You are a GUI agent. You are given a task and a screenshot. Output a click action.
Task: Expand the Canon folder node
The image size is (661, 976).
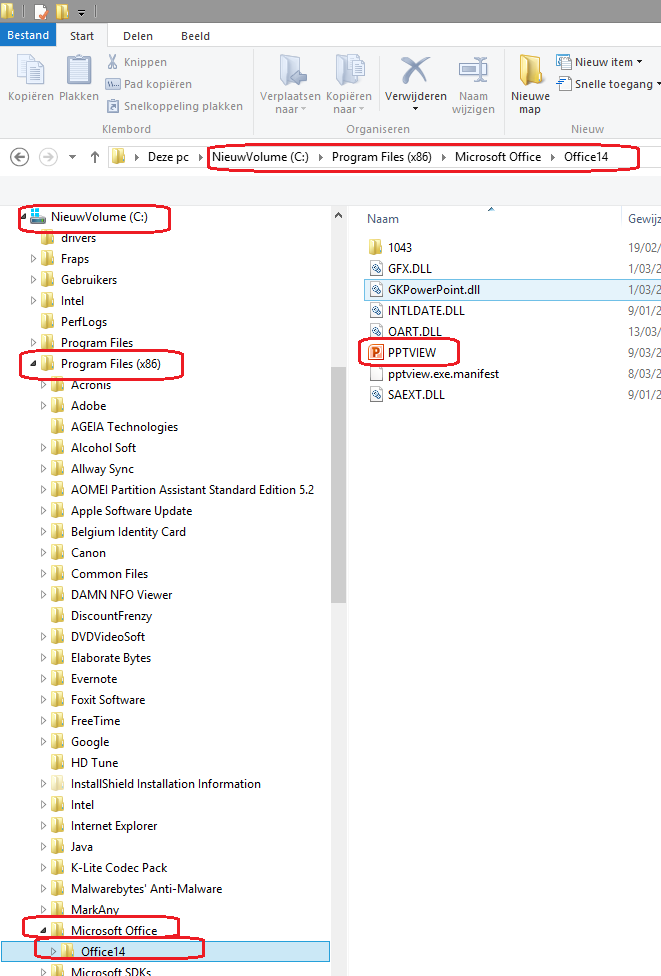(44, 552)
